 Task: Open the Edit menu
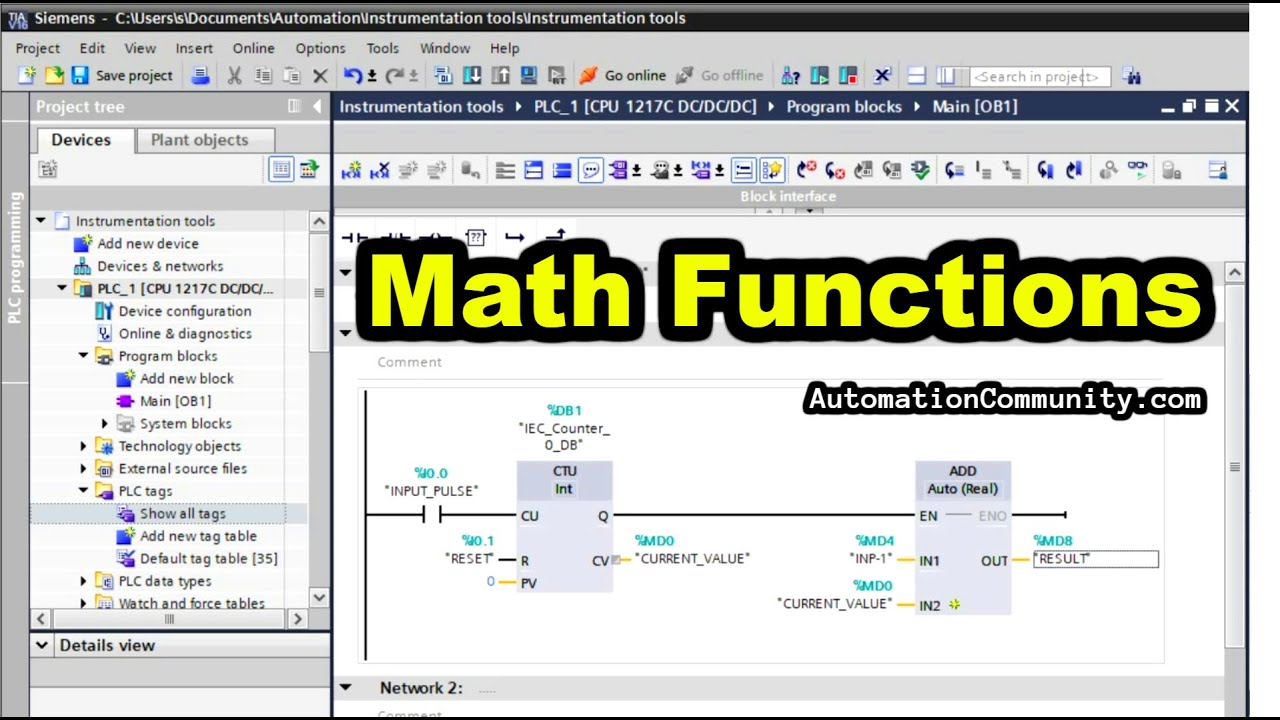pyautogui.click(x=92, y=48)
